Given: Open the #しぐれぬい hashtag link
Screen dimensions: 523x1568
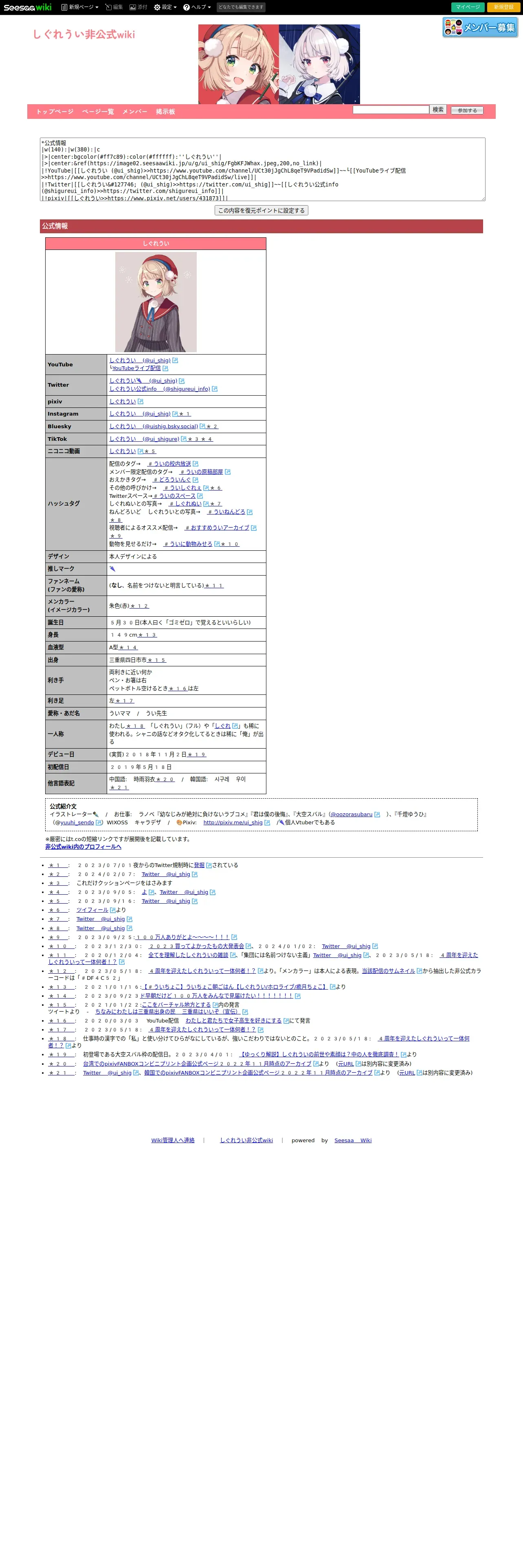Looking at the screenshot, I should 185,504.
